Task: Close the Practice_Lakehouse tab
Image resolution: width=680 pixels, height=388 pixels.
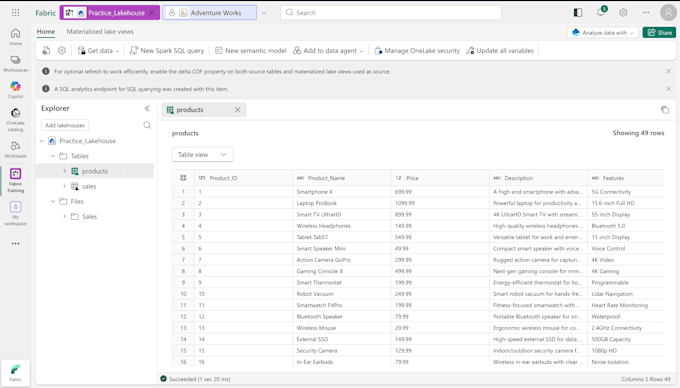Action: coord(152,13)
